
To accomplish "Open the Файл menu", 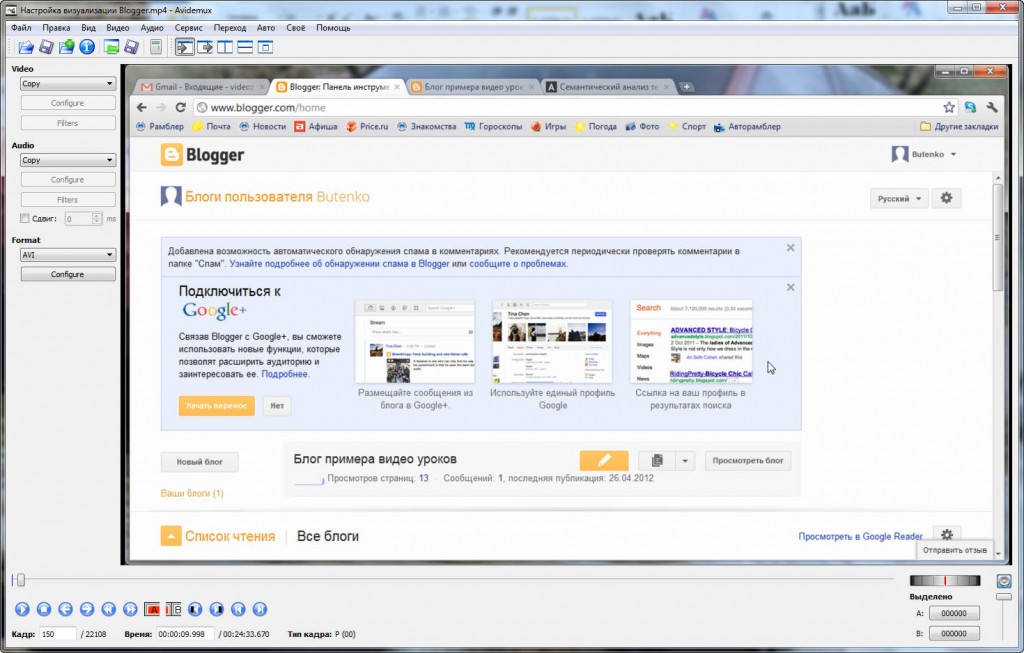I will point(21,28).
